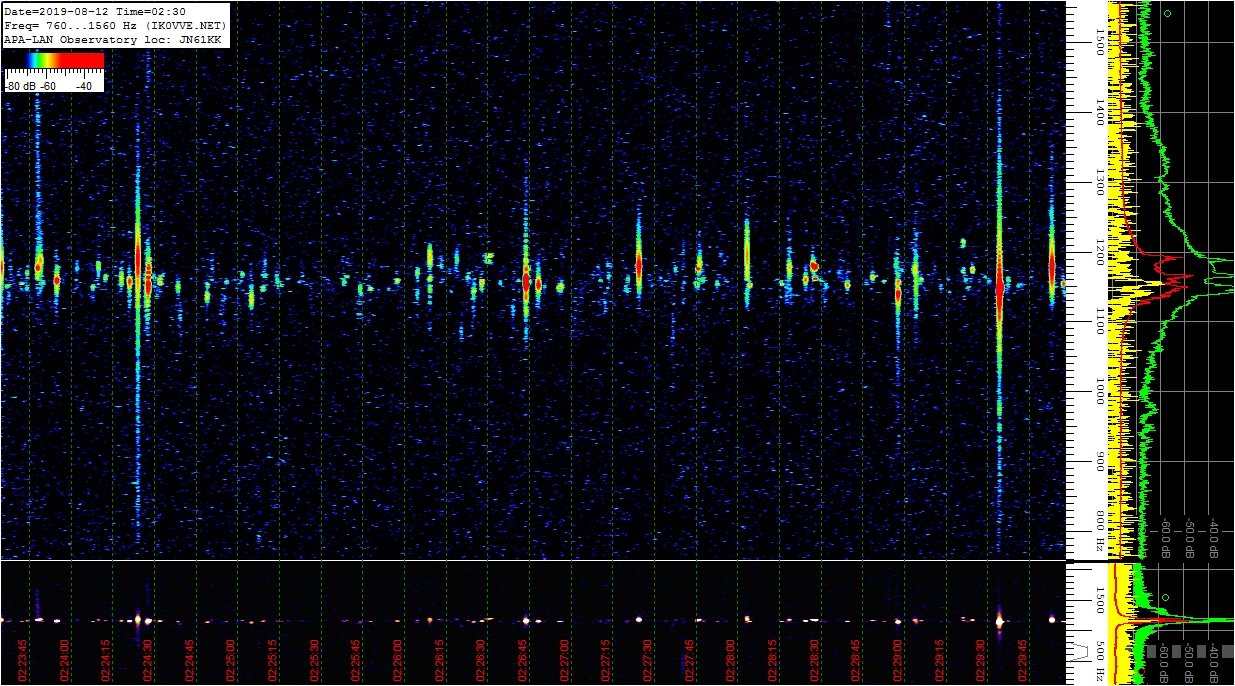Click the 02:29:00 time marker
1235x686 pixels.
click(x=898, y=661)
